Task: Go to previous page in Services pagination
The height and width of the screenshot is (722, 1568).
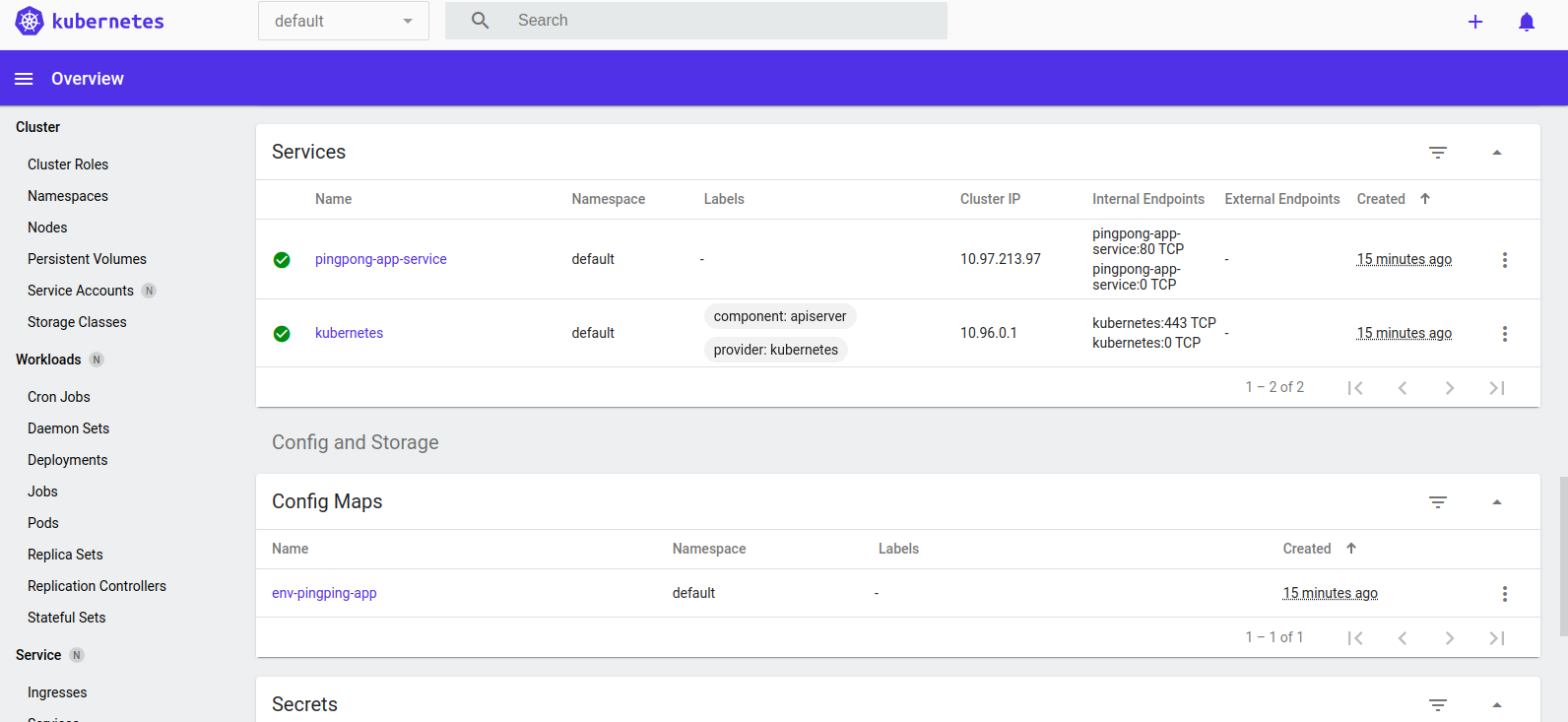Action: pos(1403,388)
